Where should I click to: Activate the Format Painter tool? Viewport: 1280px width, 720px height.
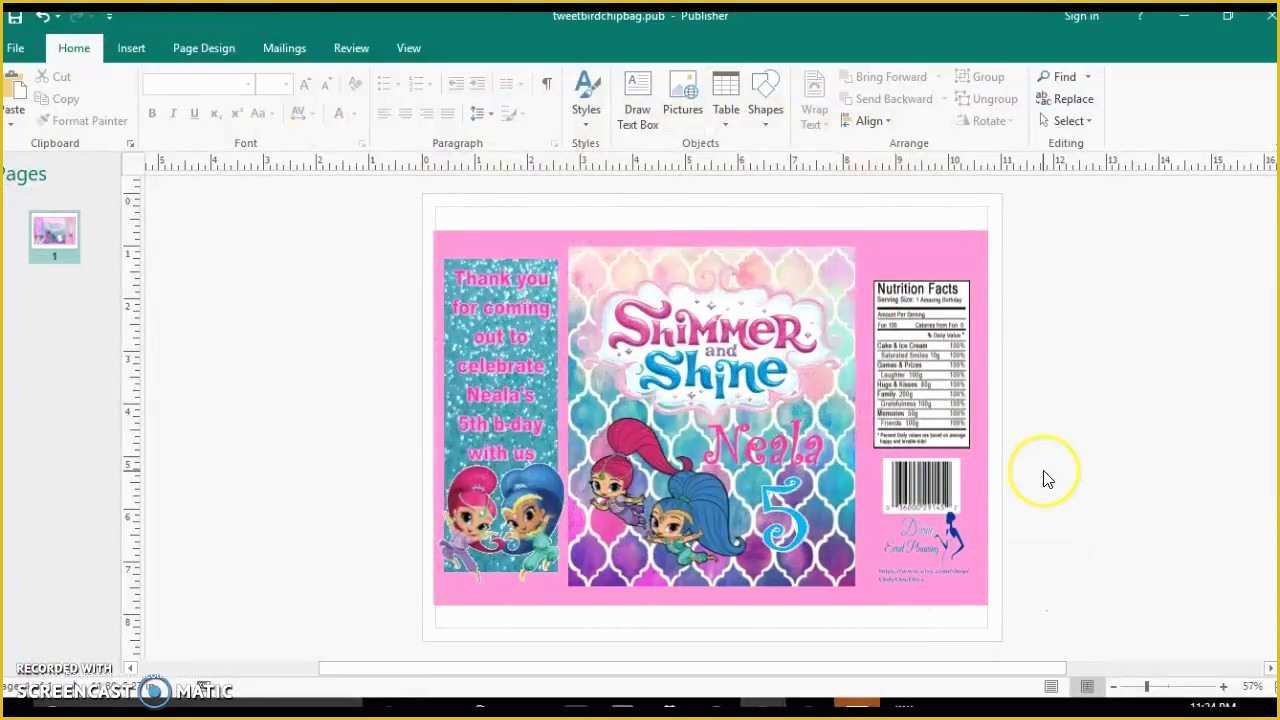81,121
